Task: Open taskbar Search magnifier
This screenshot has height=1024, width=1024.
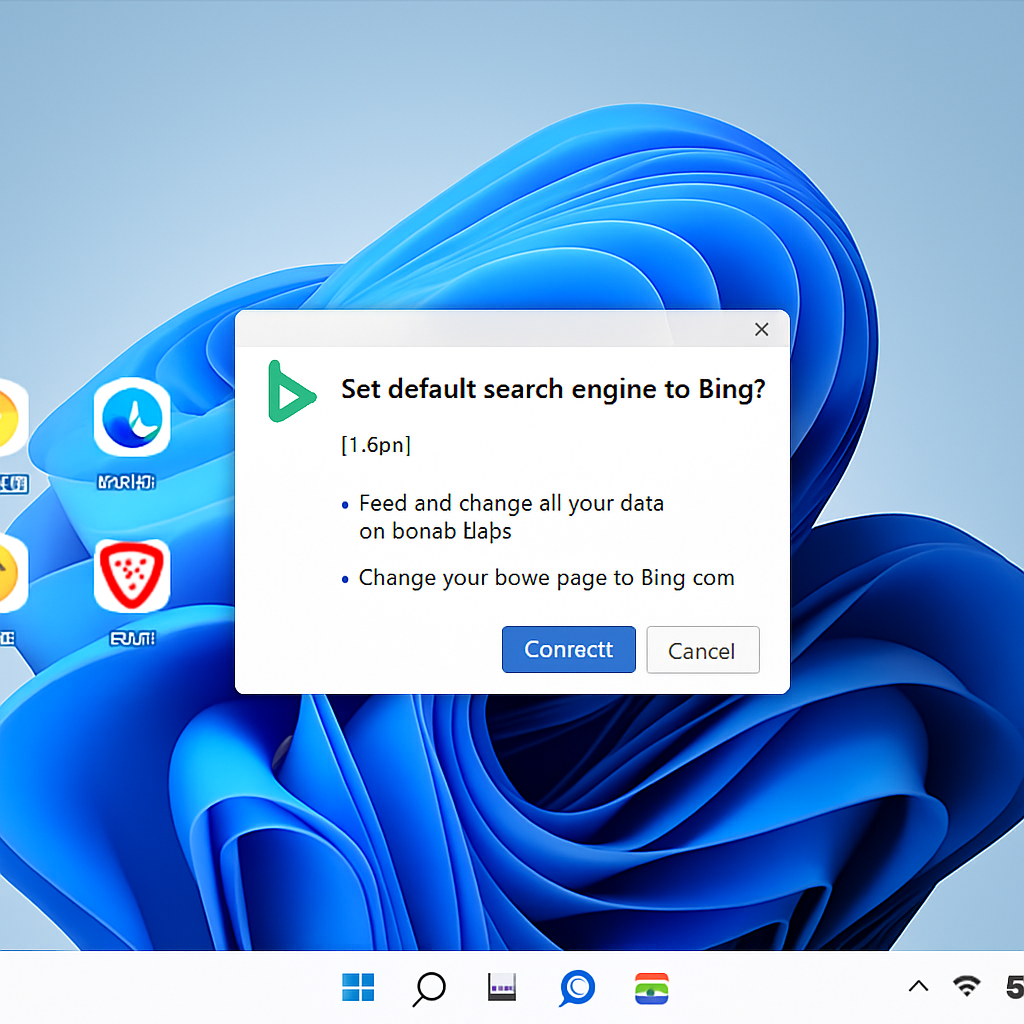Action: click(x=429, y=988)
